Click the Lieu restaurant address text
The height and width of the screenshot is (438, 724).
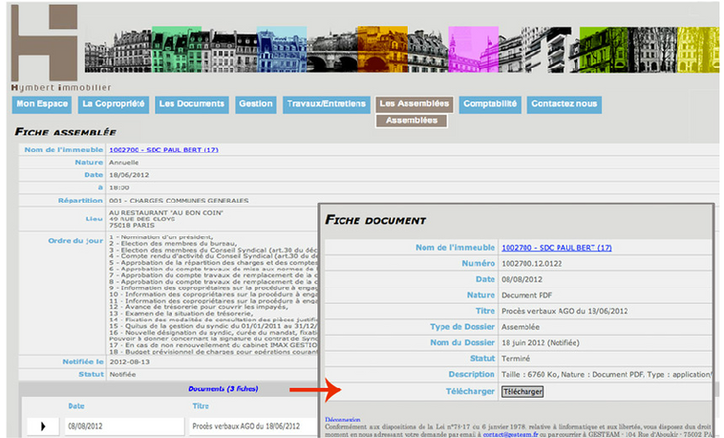(x=166, y=219)
